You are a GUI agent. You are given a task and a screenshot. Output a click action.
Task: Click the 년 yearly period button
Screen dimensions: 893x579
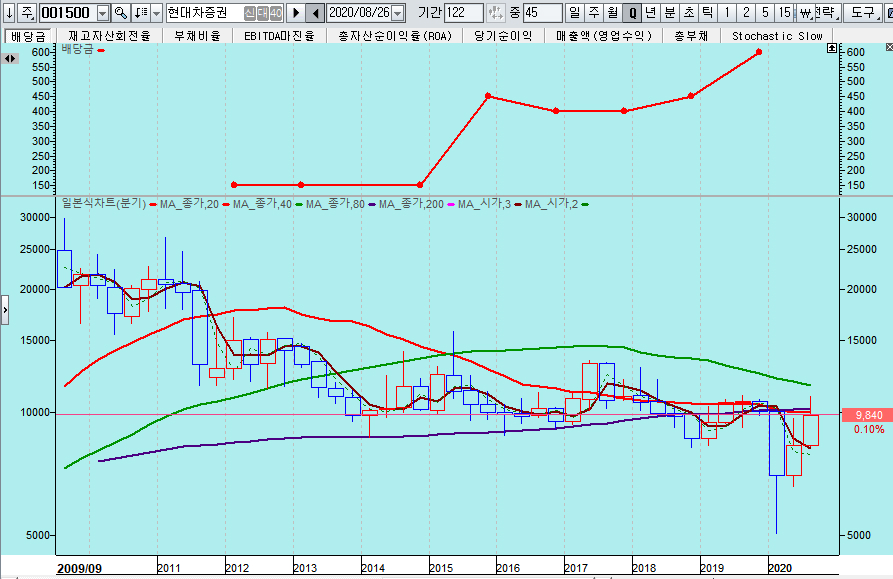pos(651,13)
